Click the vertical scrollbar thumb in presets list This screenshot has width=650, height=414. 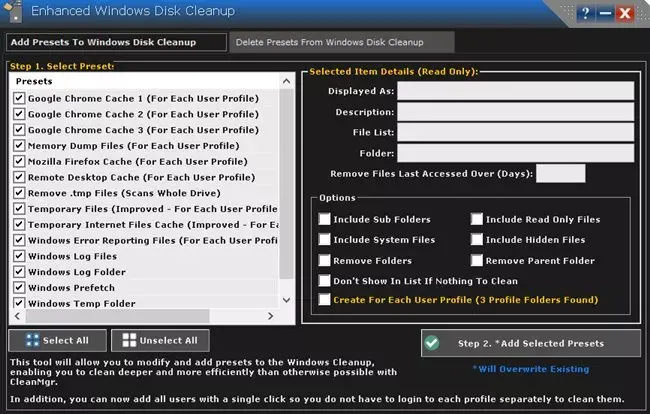[286, 184]
